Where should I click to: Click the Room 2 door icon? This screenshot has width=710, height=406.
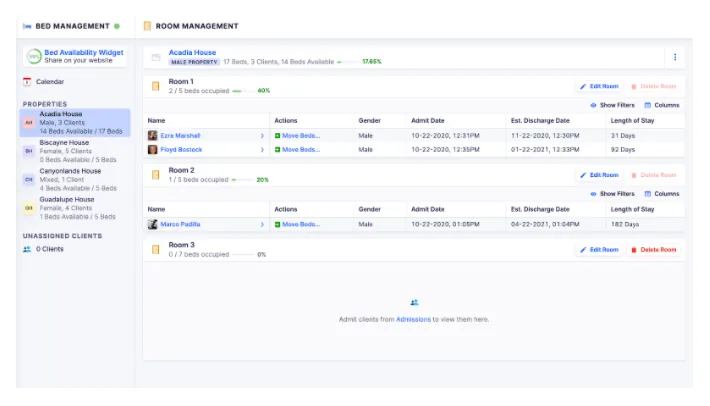pos(155,175)
